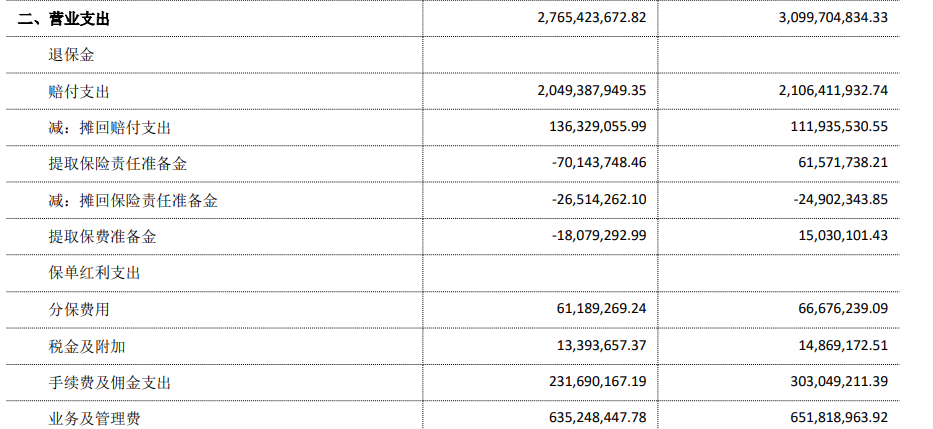The width and height of the screenshot is (933, 429).
Task: Select the 提取保费准备金 label
Action: click(102, 237)
